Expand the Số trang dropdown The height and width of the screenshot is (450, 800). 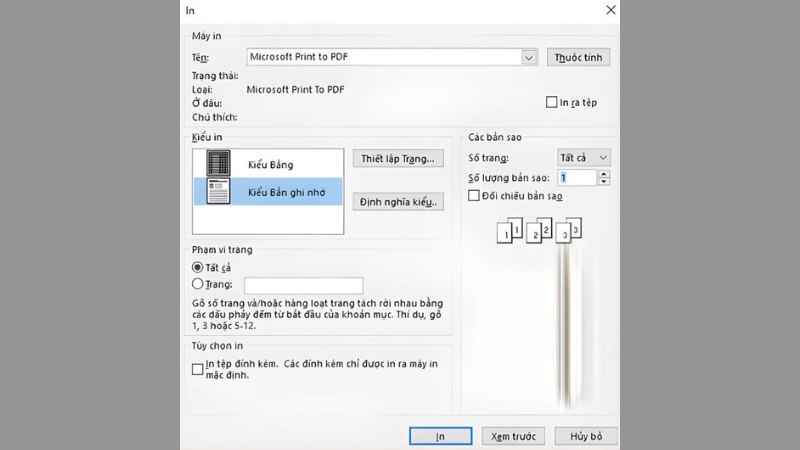[584, 158]
